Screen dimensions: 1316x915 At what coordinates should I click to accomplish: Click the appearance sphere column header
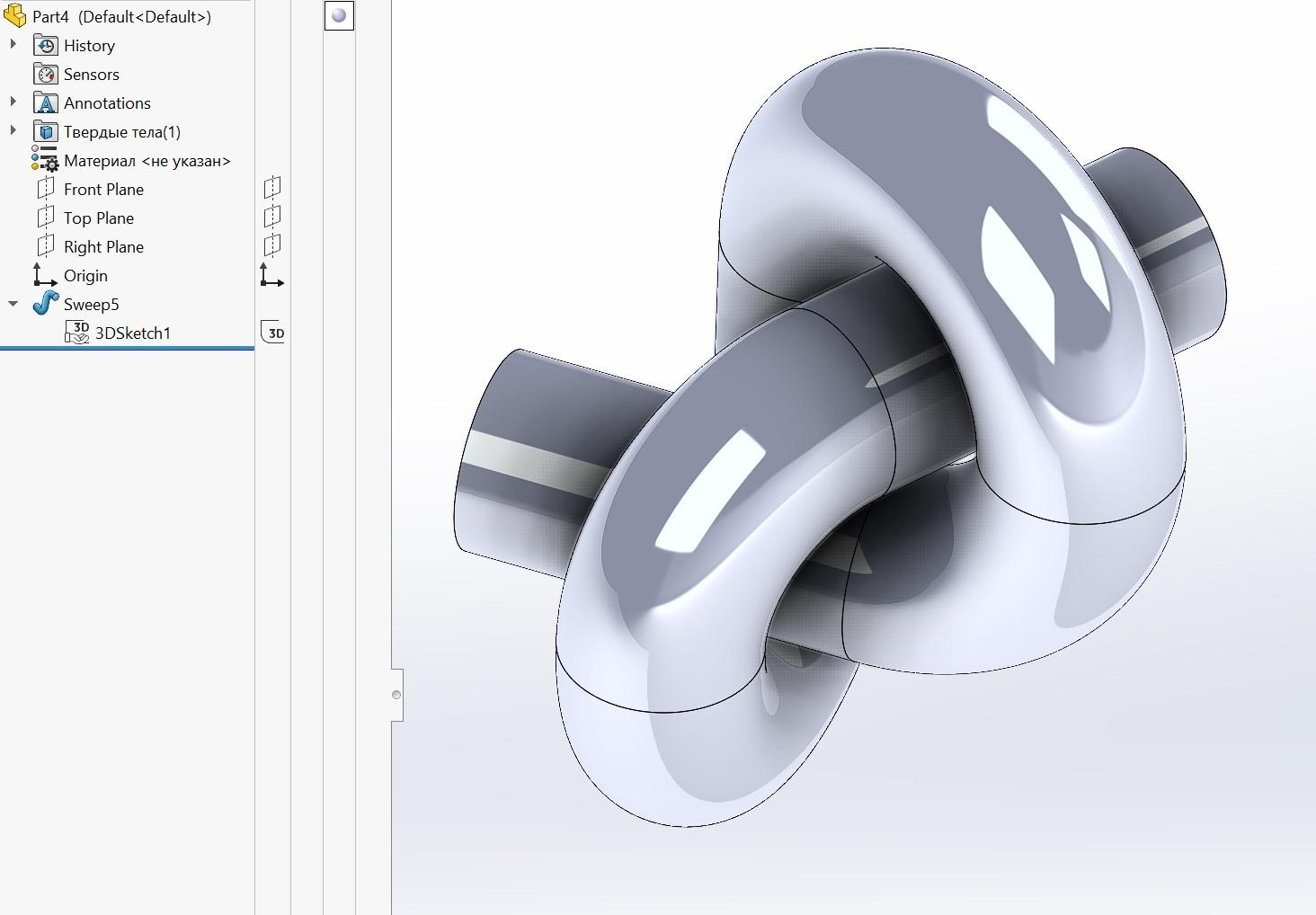[339, 15]
